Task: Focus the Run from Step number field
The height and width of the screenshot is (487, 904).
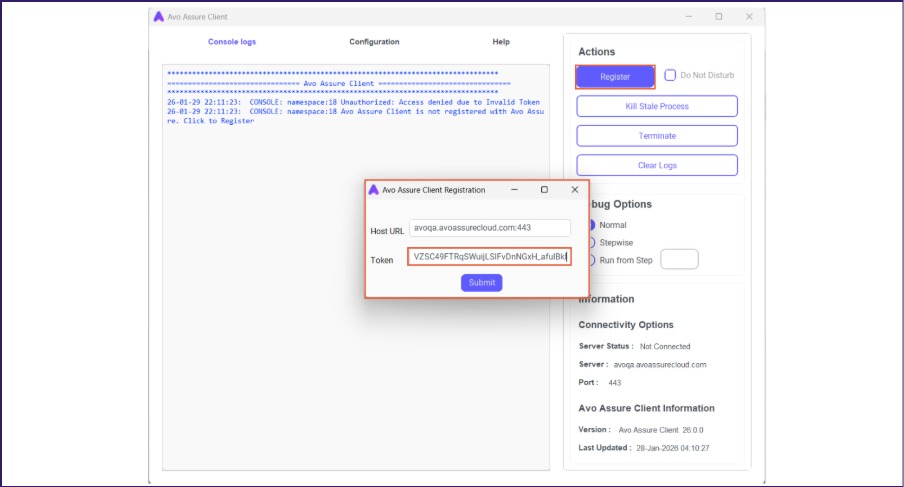Action: (x=679, y=260)
